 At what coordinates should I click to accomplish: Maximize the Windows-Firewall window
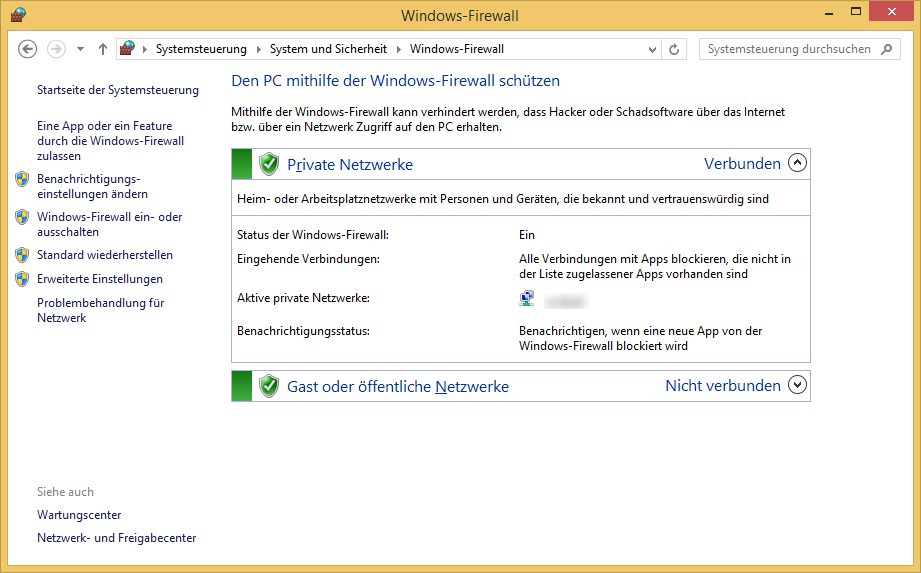click(856, 12)
